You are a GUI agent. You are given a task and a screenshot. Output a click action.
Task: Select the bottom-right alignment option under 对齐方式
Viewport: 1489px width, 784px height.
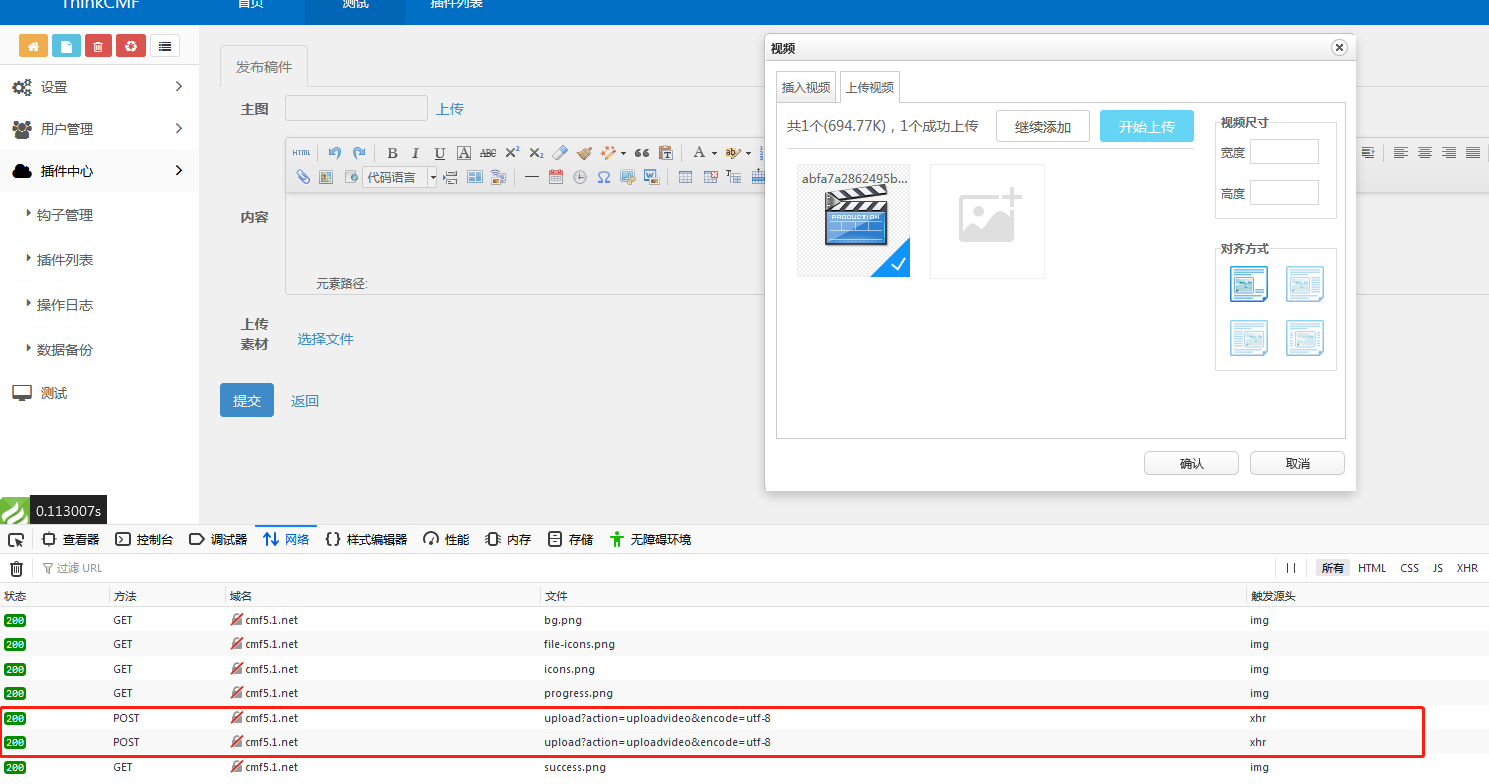coord(1305,338)
